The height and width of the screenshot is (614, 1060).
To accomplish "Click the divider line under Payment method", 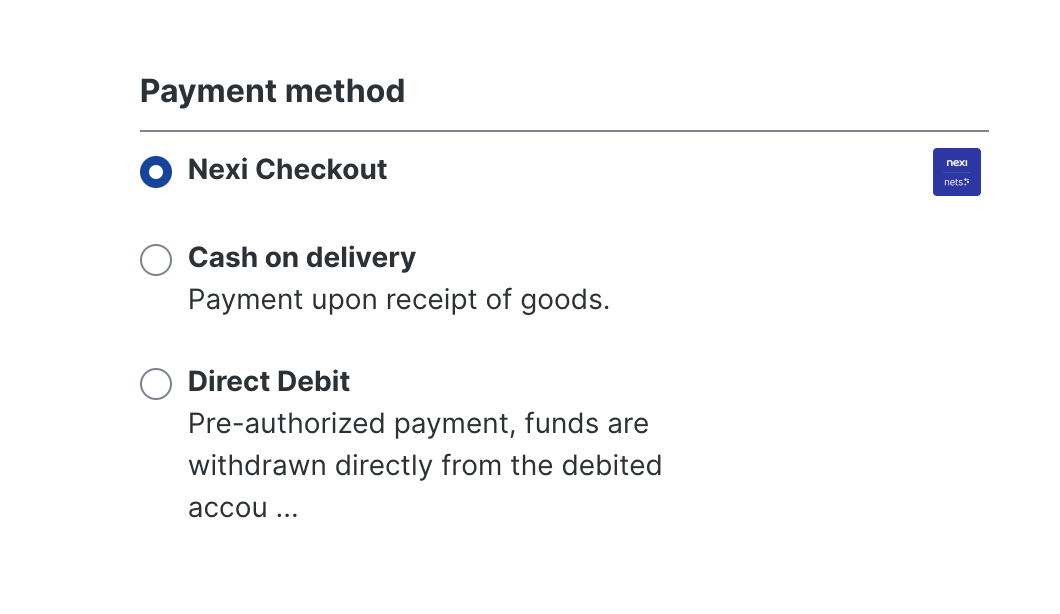I will (564, 128).
